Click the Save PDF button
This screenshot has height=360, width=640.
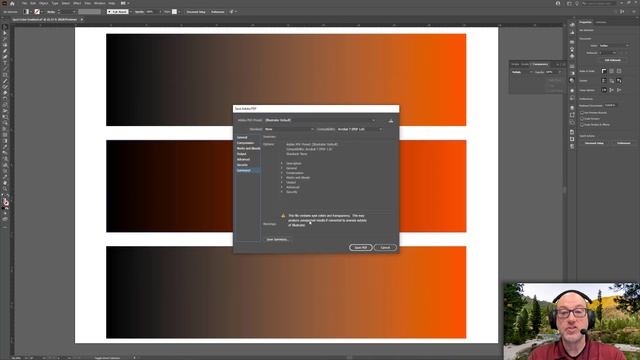[361, 247]
